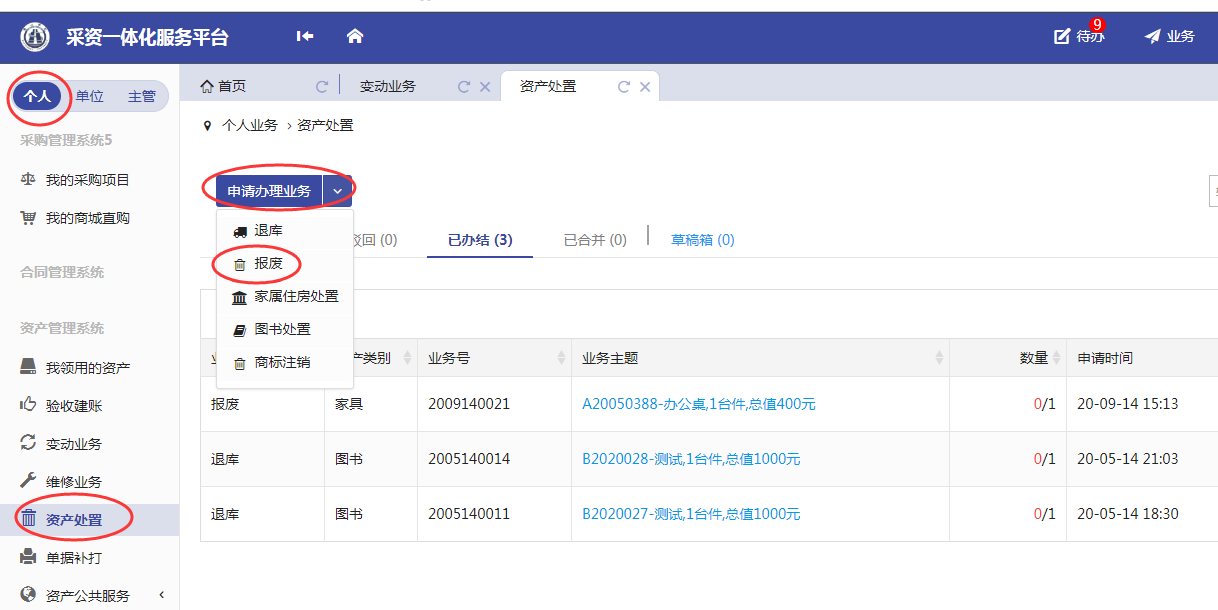The height and width of the screenshot is (610, 1218).
Task: Switch to 个人 view toggle
Action: click(x=37, y=96)
